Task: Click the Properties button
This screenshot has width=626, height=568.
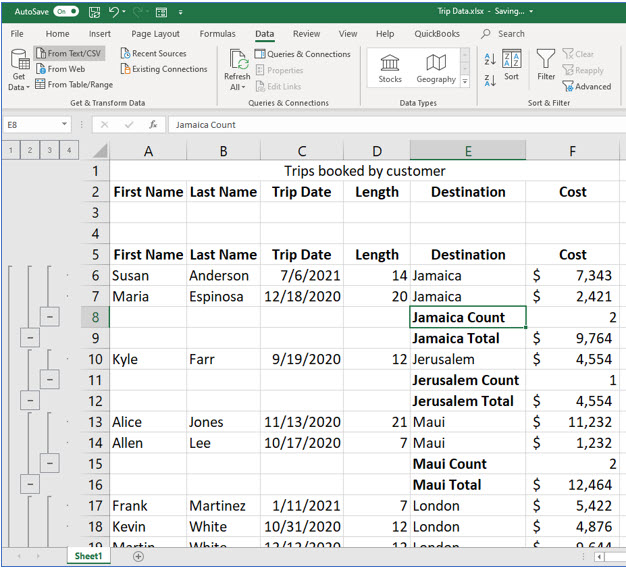Action: pos(279,70)
